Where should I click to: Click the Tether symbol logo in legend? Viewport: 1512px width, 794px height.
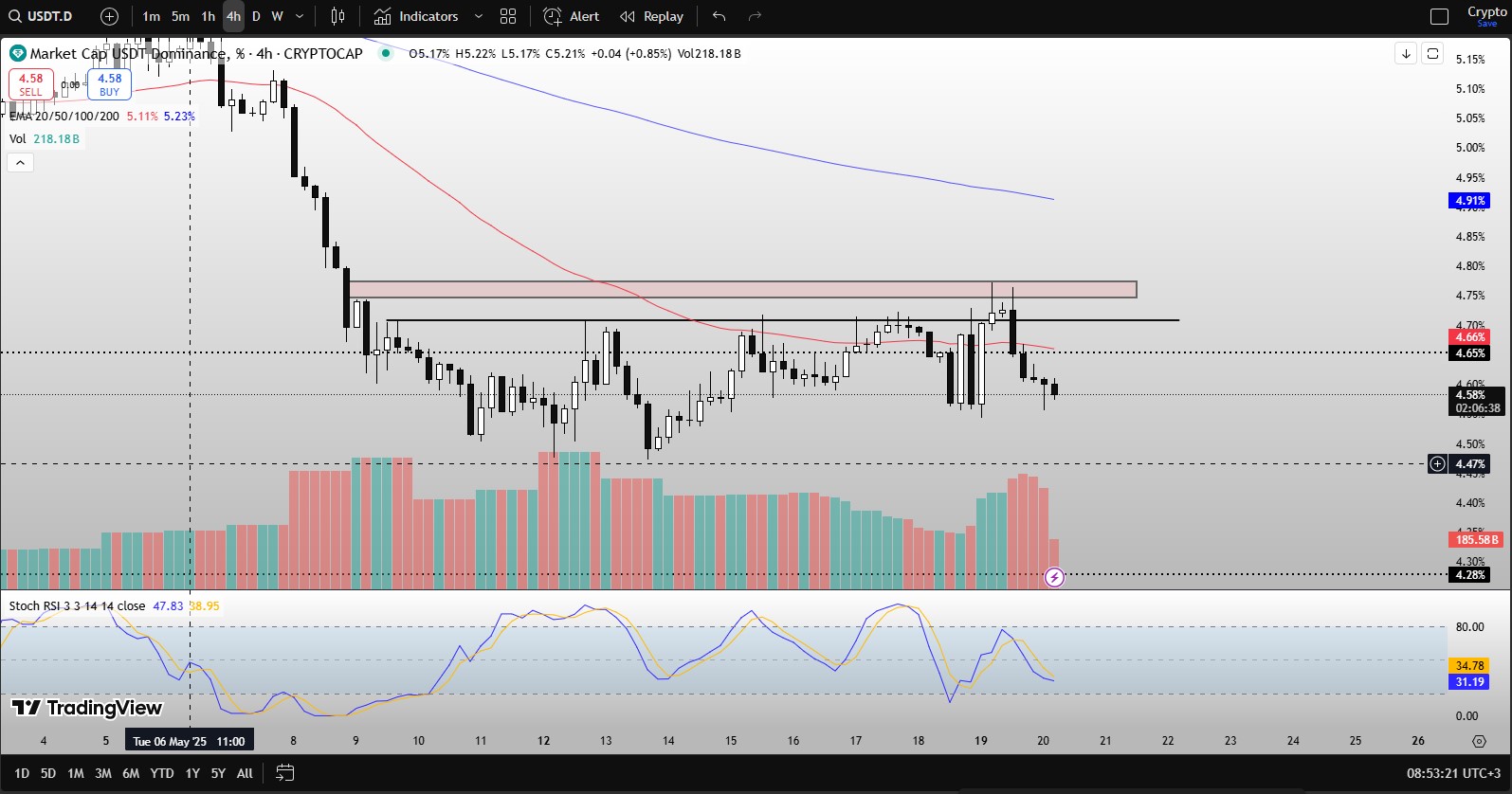pyautogui.click(x=18, y=53)
